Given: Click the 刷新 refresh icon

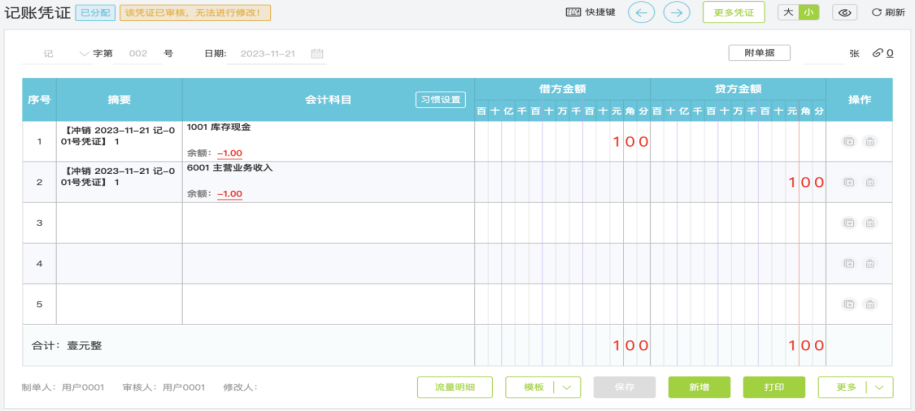Looking at the screenshot, I should click(877, 13).
